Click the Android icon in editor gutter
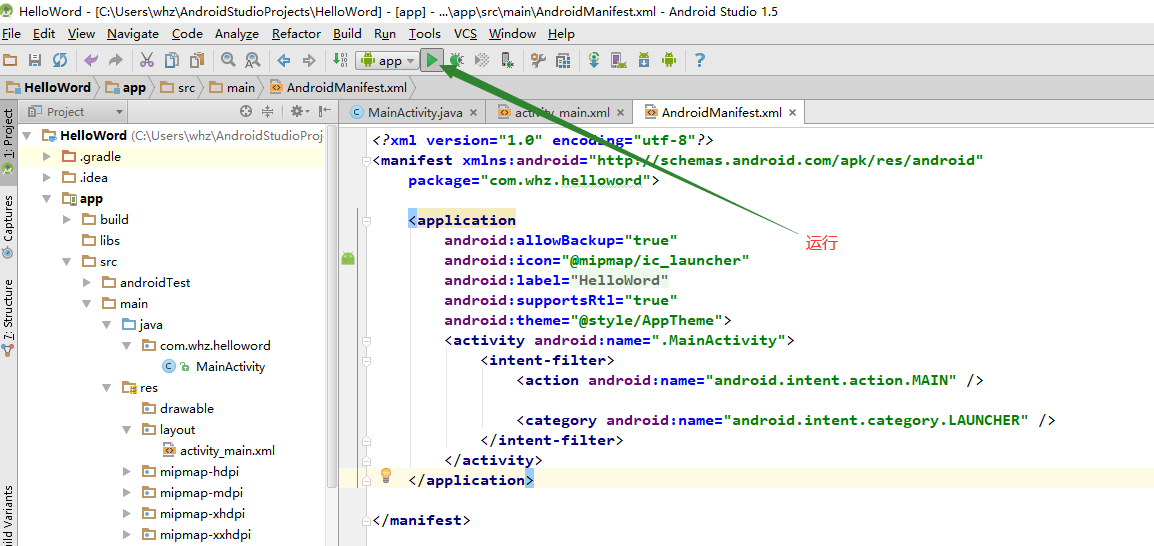 click(349, 258)
